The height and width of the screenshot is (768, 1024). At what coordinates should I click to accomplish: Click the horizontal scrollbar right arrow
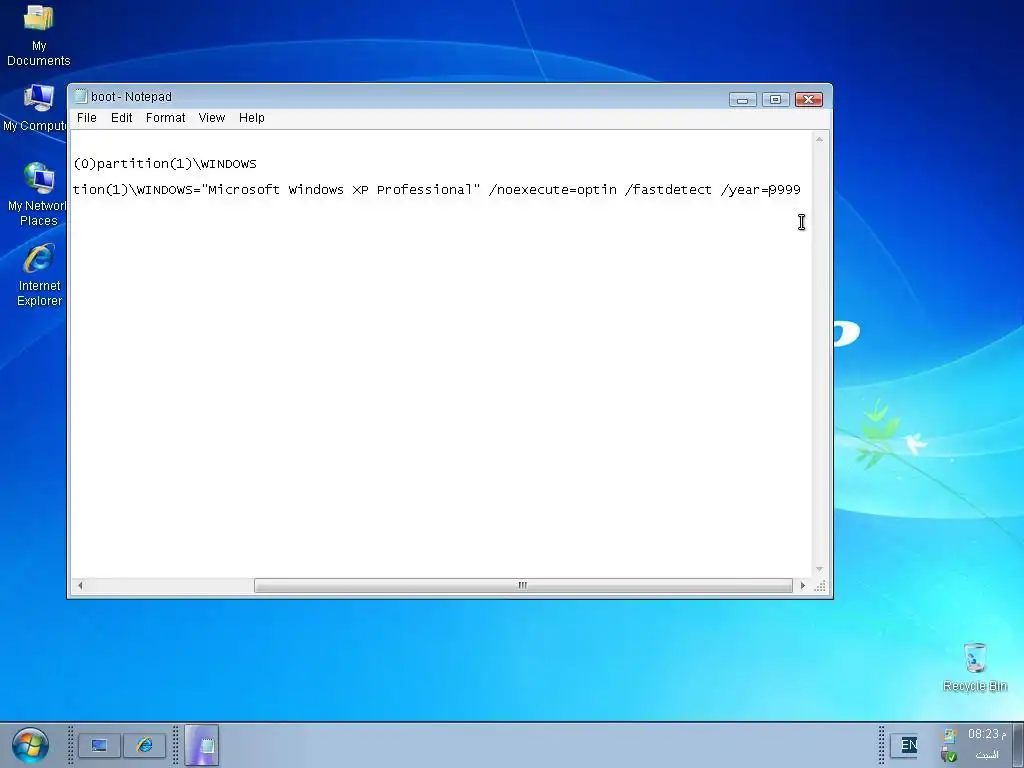pos(803,586)
